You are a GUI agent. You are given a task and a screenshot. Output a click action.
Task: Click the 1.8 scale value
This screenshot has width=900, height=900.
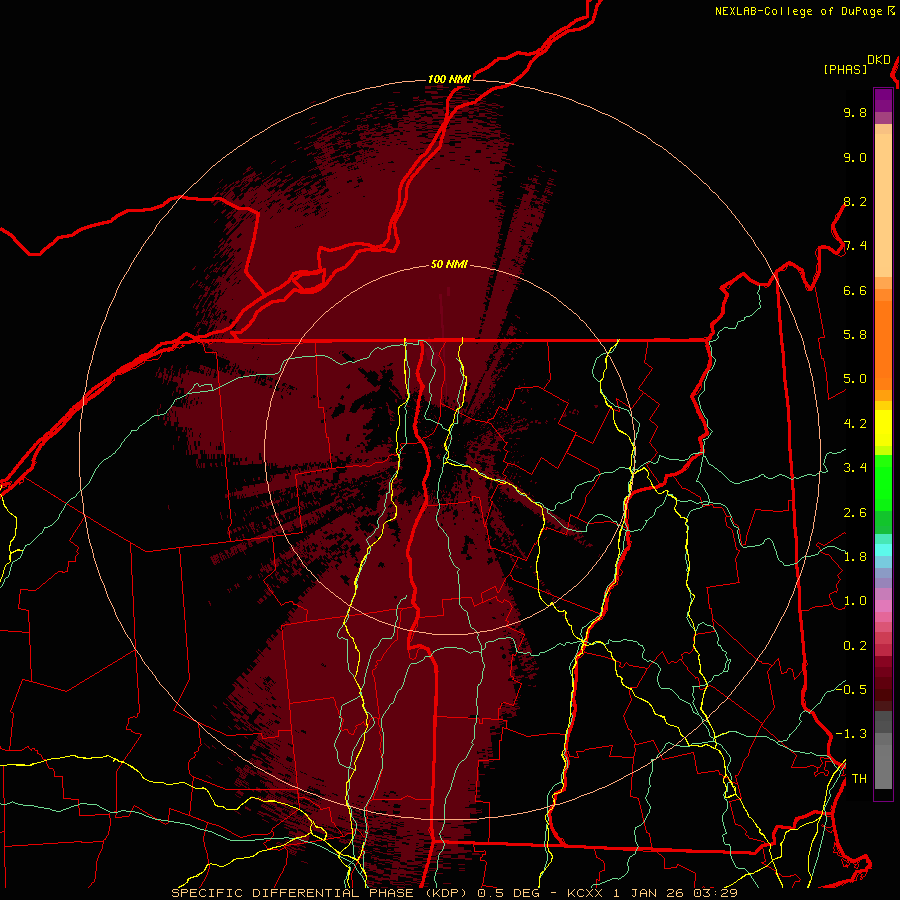click(x=855, y=557)
